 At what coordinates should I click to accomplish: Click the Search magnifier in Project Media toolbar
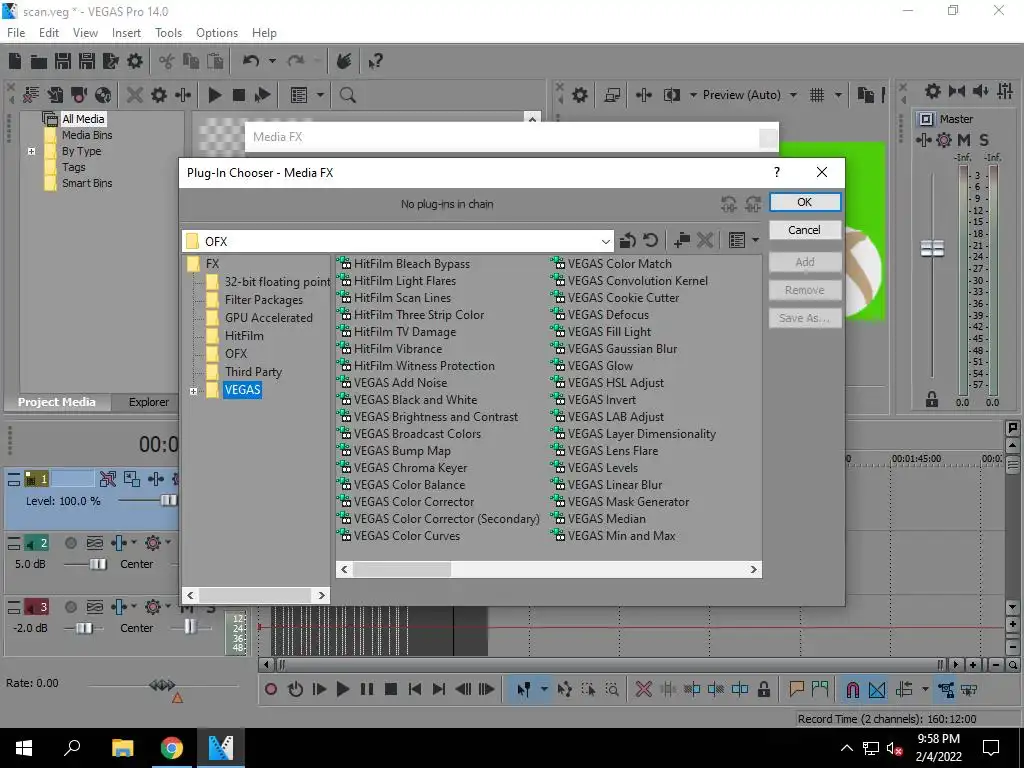click(x=348, y=95)
